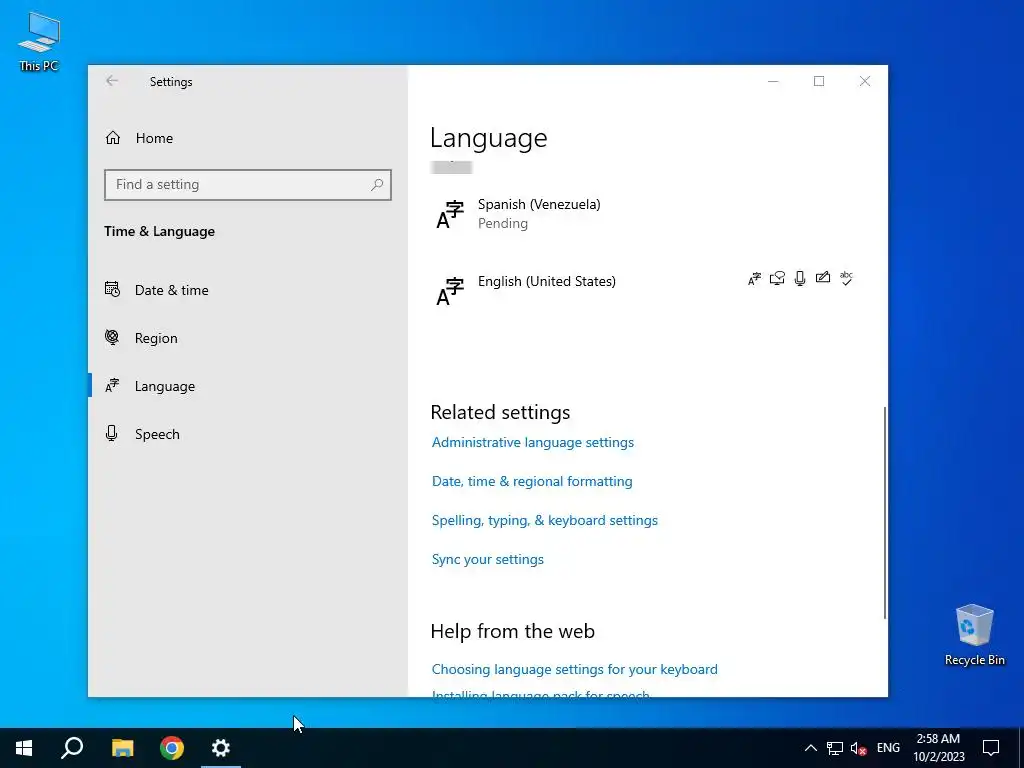Type in the Find a setting box
This screenshot has height=768, width=1024.
coord(248,185)
